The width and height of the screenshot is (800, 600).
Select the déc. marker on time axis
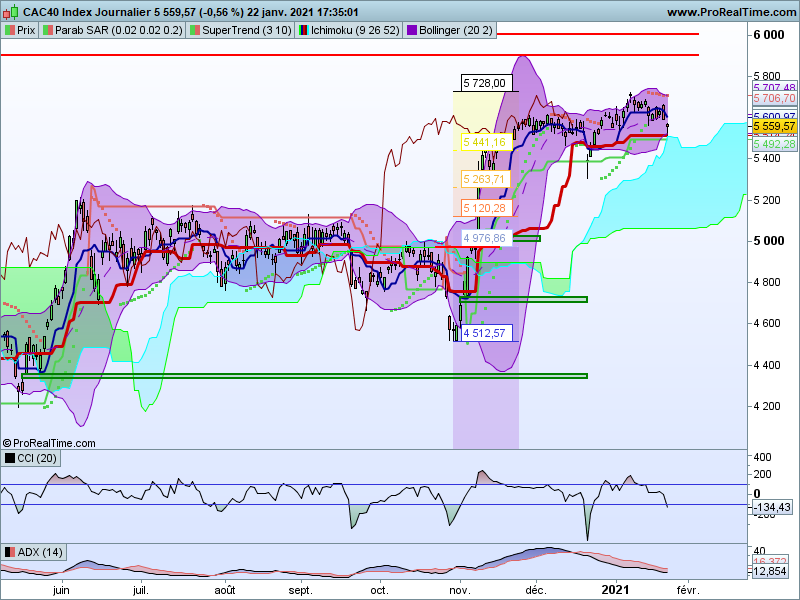[536, 590]
